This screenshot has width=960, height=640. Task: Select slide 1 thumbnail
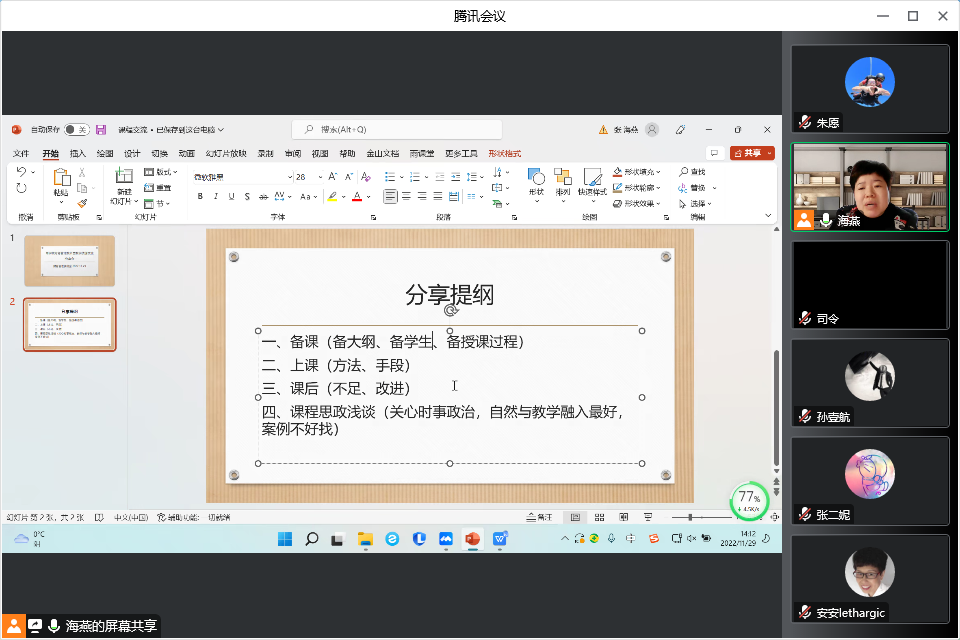[69, 260]
